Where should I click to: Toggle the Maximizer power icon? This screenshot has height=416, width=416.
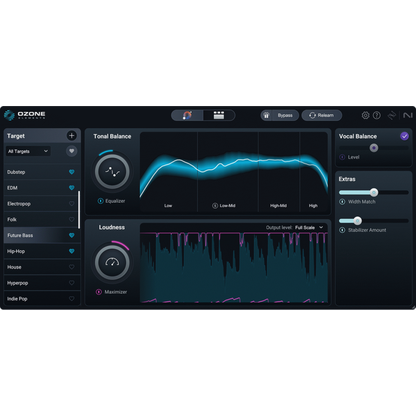pos(99,292)
